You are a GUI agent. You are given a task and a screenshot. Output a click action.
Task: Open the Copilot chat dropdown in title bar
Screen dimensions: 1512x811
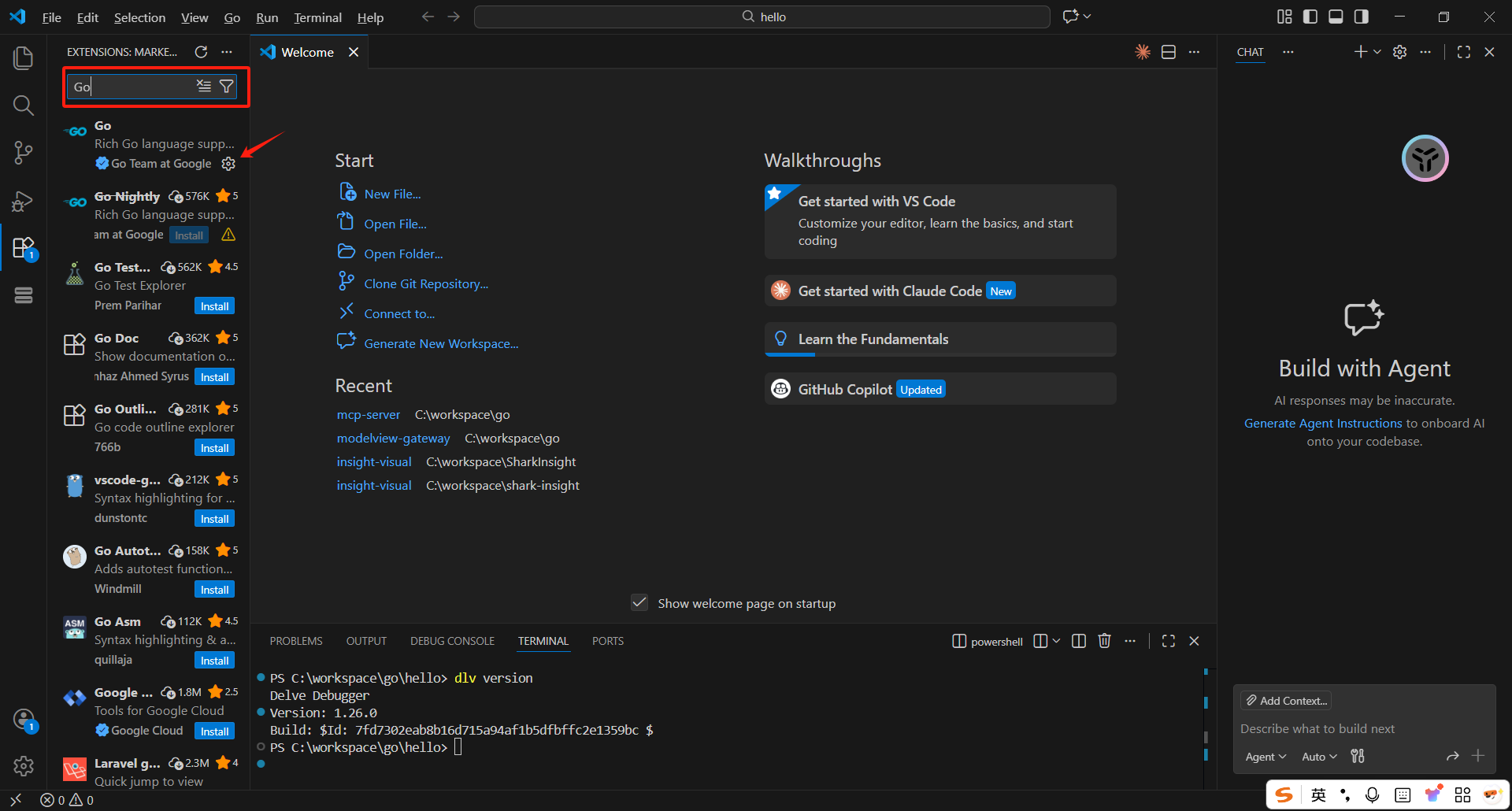pyautogui.click(x=1088, y=17)
